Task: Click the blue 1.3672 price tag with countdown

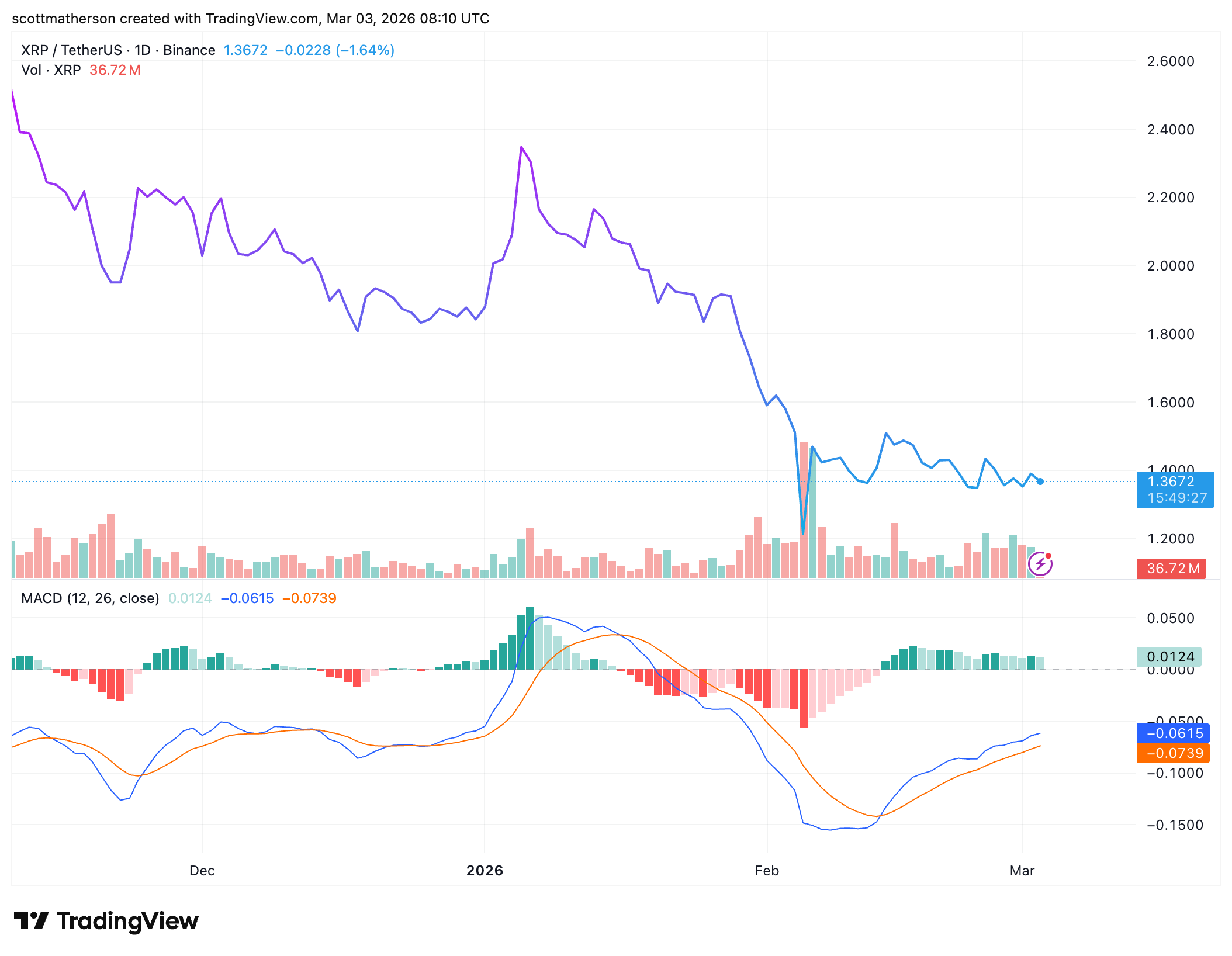Action: (1175, 490)
